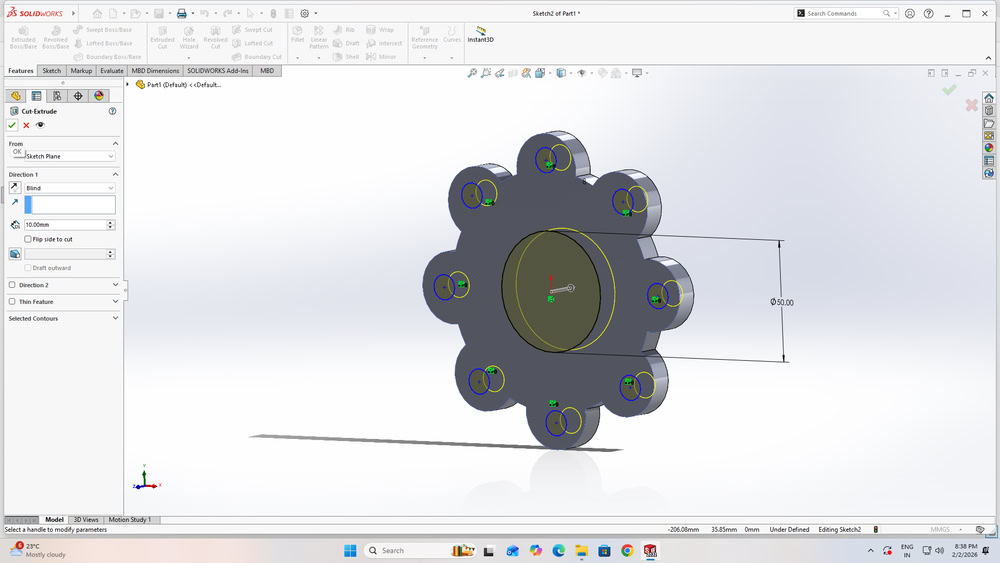Click Hide/Show Items eye icon in view toolbar
The width and height of the screenshot is (1000, 563).
tap(582, 73)
